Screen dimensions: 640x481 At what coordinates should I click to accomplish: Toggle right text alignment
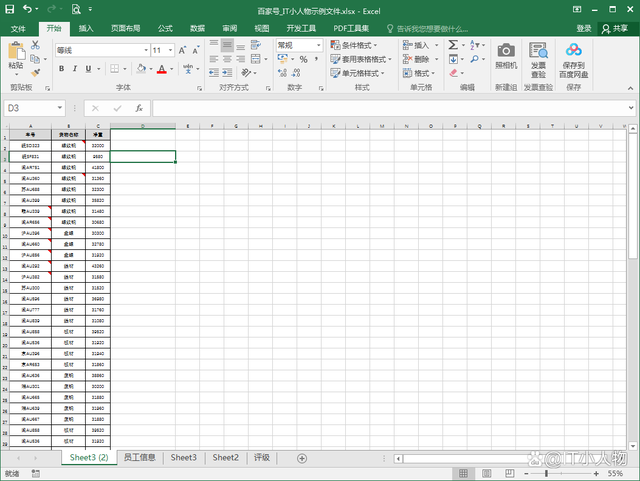241,59
